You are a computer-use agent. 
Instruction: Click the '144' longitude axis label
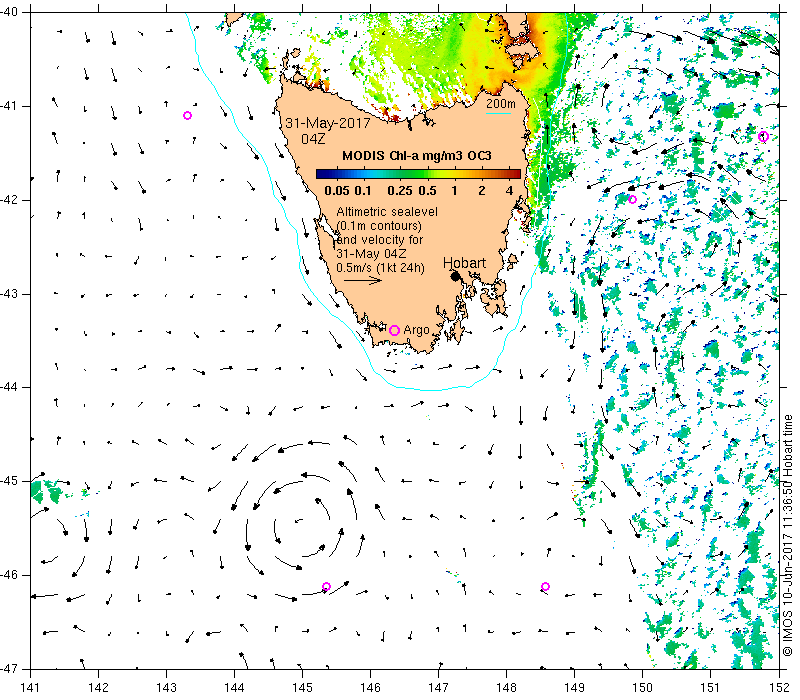click(234, 687)
